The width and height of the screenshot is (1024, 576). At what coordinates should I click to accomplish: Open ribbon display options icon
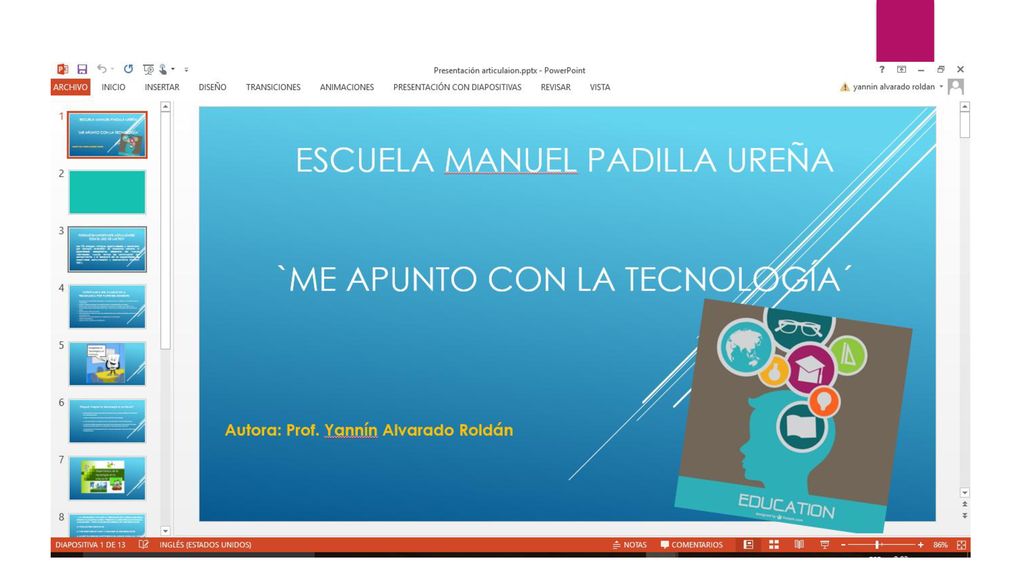(x=901, y=69)
